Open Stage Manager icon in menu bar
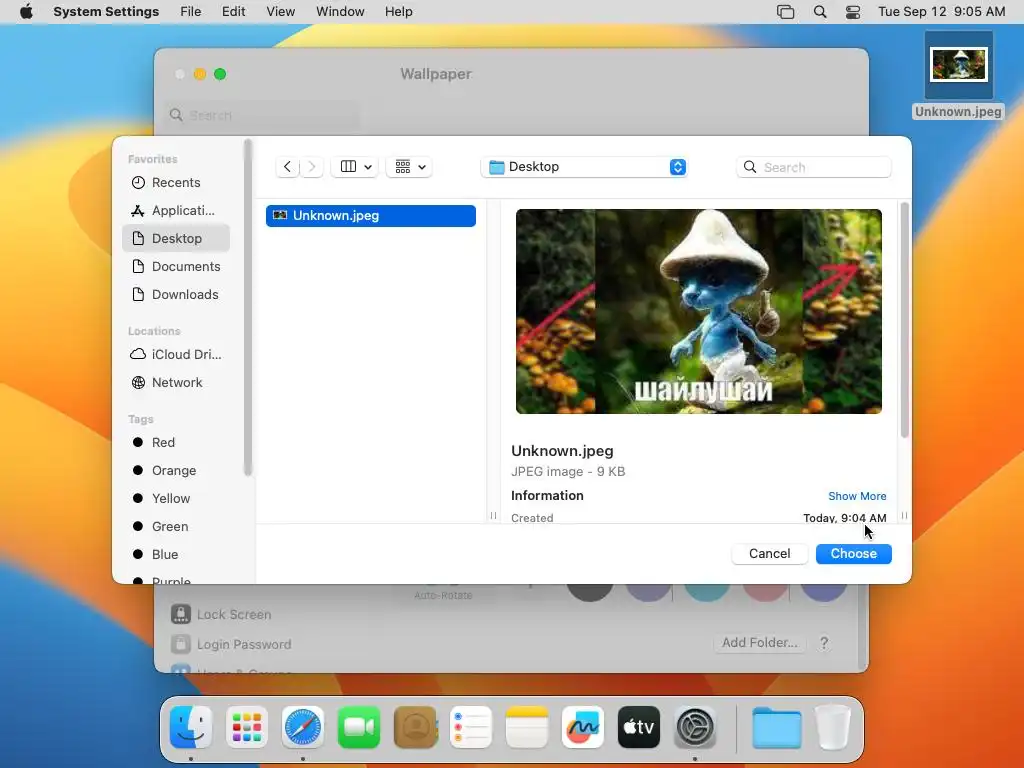Viewport: 1024px width, 768px height. [x=786, y=12]
